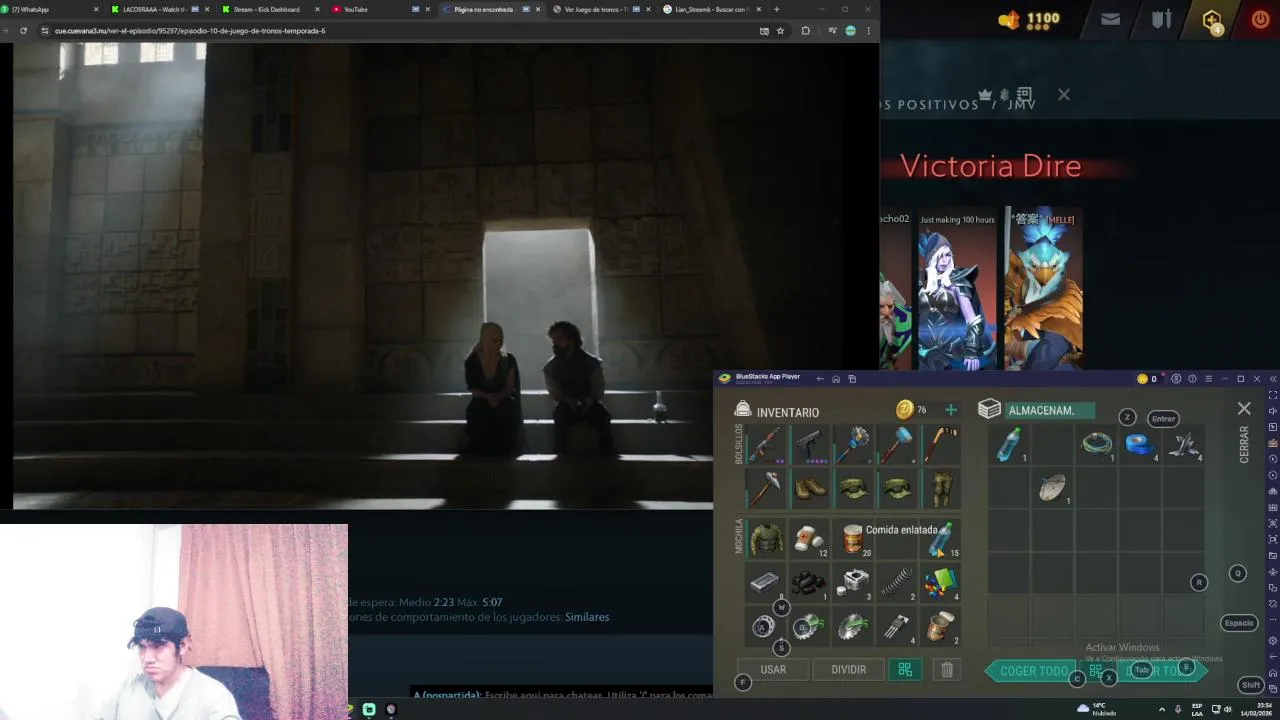1280x720 pixels.
Task: Take the coiled wire from storage
Action: click(1097, 444)
